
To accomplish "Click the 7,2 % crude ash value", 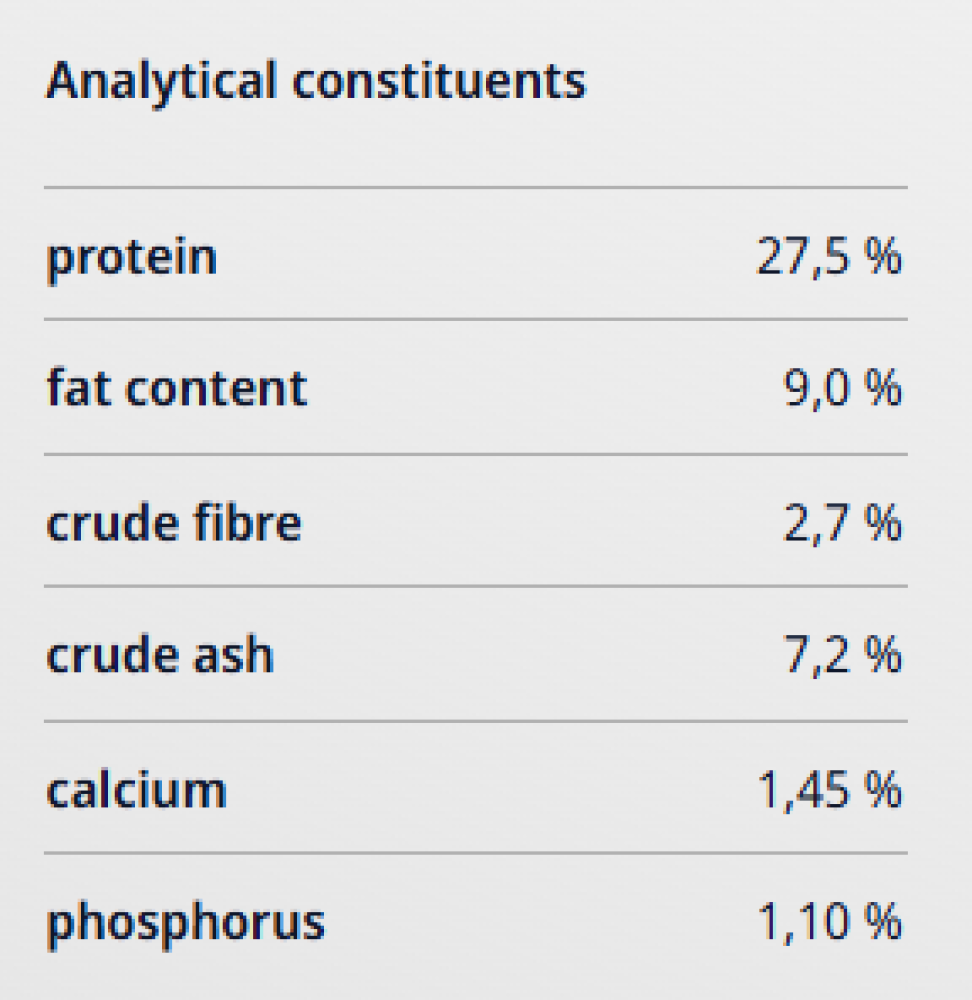I will click(841, 655).
